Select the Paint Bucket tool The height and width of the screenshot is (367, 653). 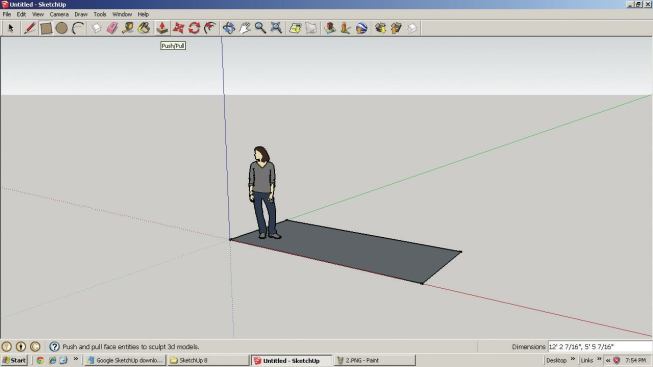point(144,28)
